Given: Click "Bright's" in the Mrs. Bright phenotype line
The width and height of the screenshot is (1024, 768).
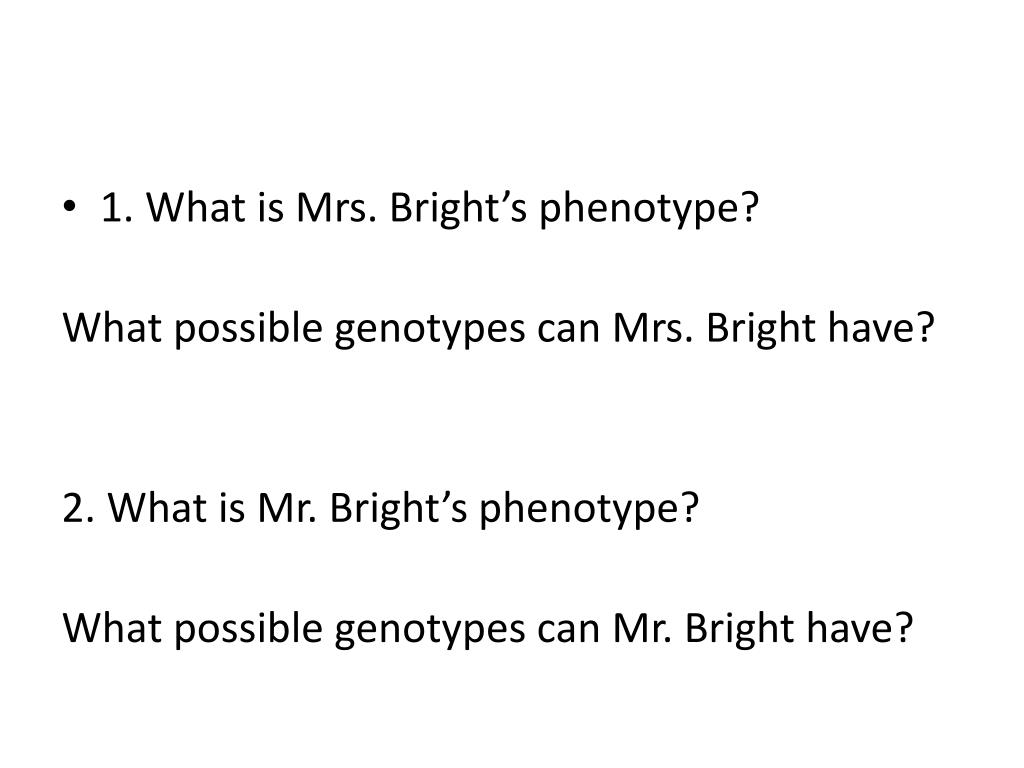Looking at the screenshot, I should 458,209.
